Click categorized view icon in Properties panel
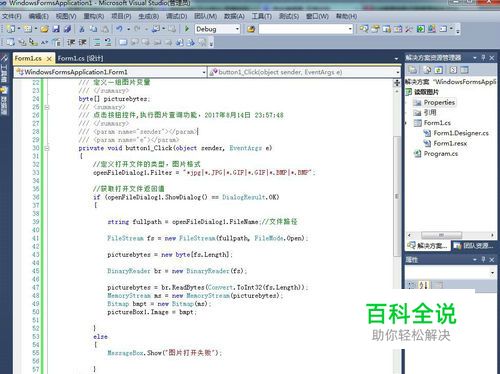 (x=412, y=285)
